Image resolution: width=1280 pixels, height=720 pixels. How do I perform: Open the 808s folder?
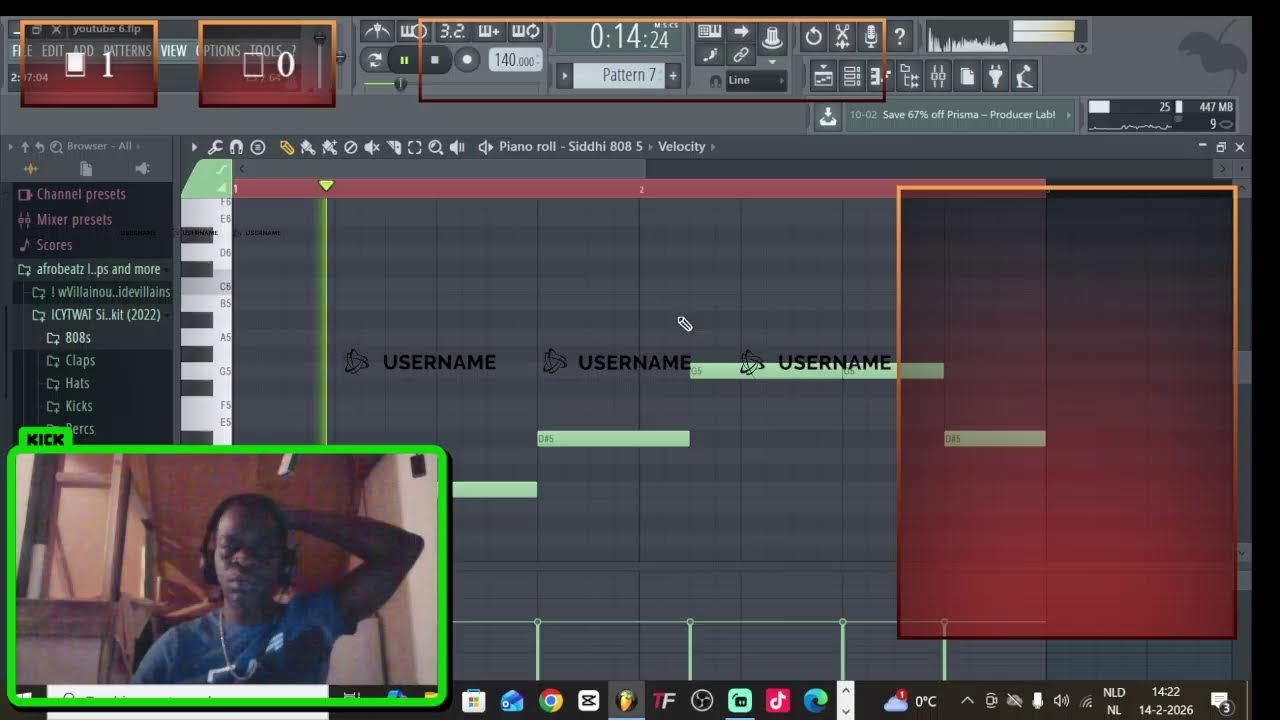pos(78,338)
